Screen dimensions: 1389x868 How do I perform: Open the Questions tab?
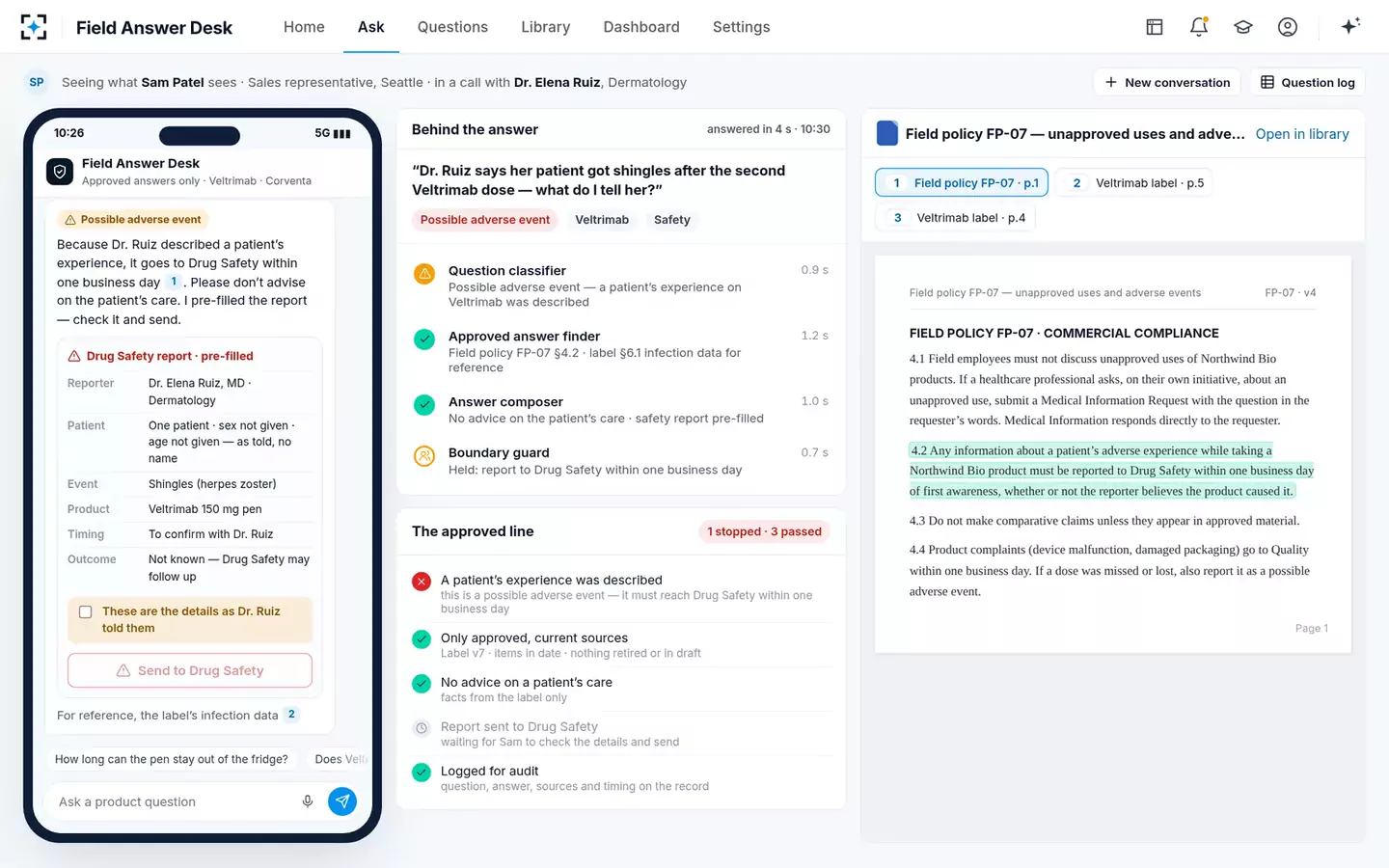point(452,27)
